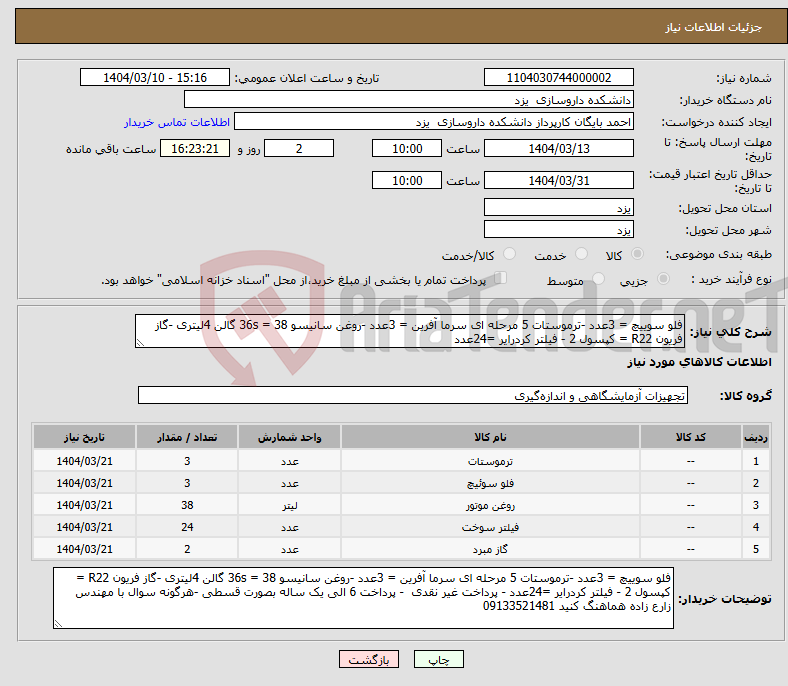This screenshot has height=686, width=788.
Task: Select the فیلتر سوخت row name cell
Action: pyautogui.click(x=490, y=527)
